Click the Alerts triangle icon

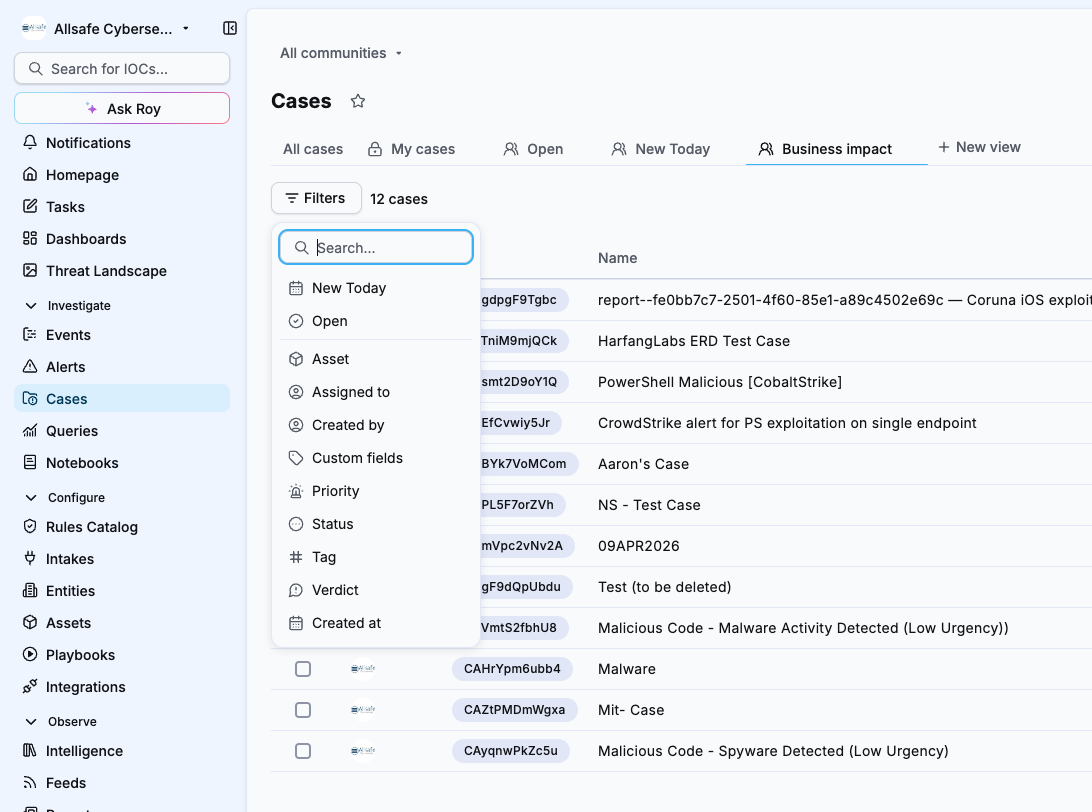coord(30,367)
